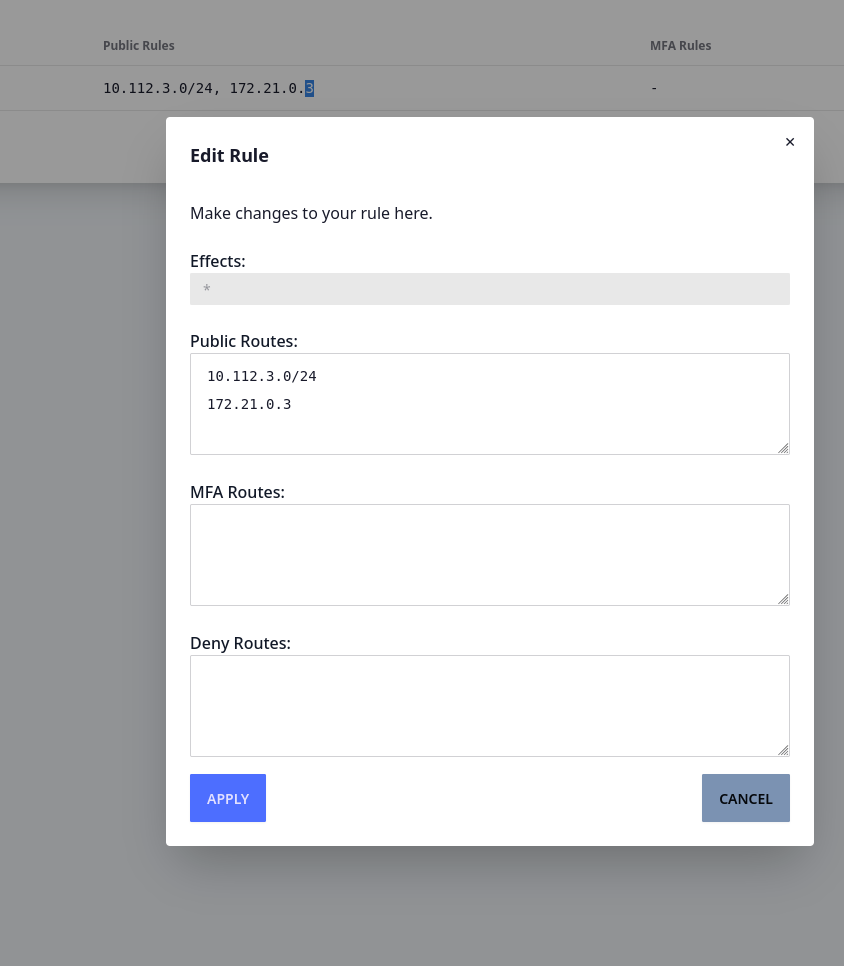
Task: Select the public rules cell in the table row
Action: pyautogui.click(x=208, y=89)
